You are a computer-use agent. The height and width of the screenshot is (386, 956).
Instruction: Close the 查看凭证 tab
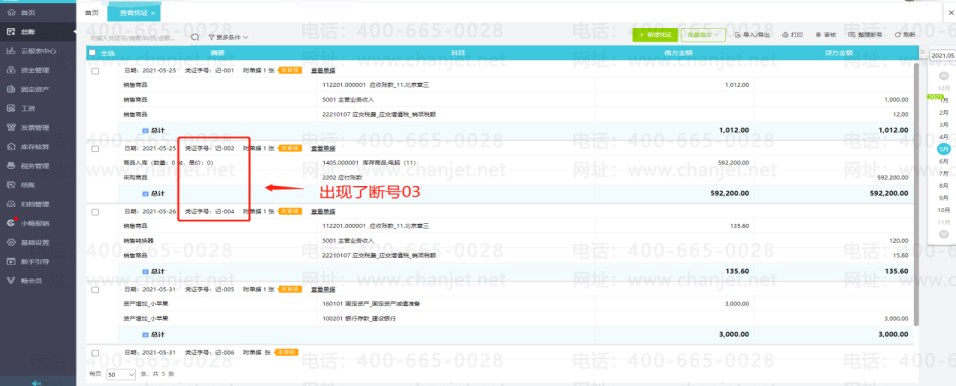pyautogui.click(x=153, y=13)
